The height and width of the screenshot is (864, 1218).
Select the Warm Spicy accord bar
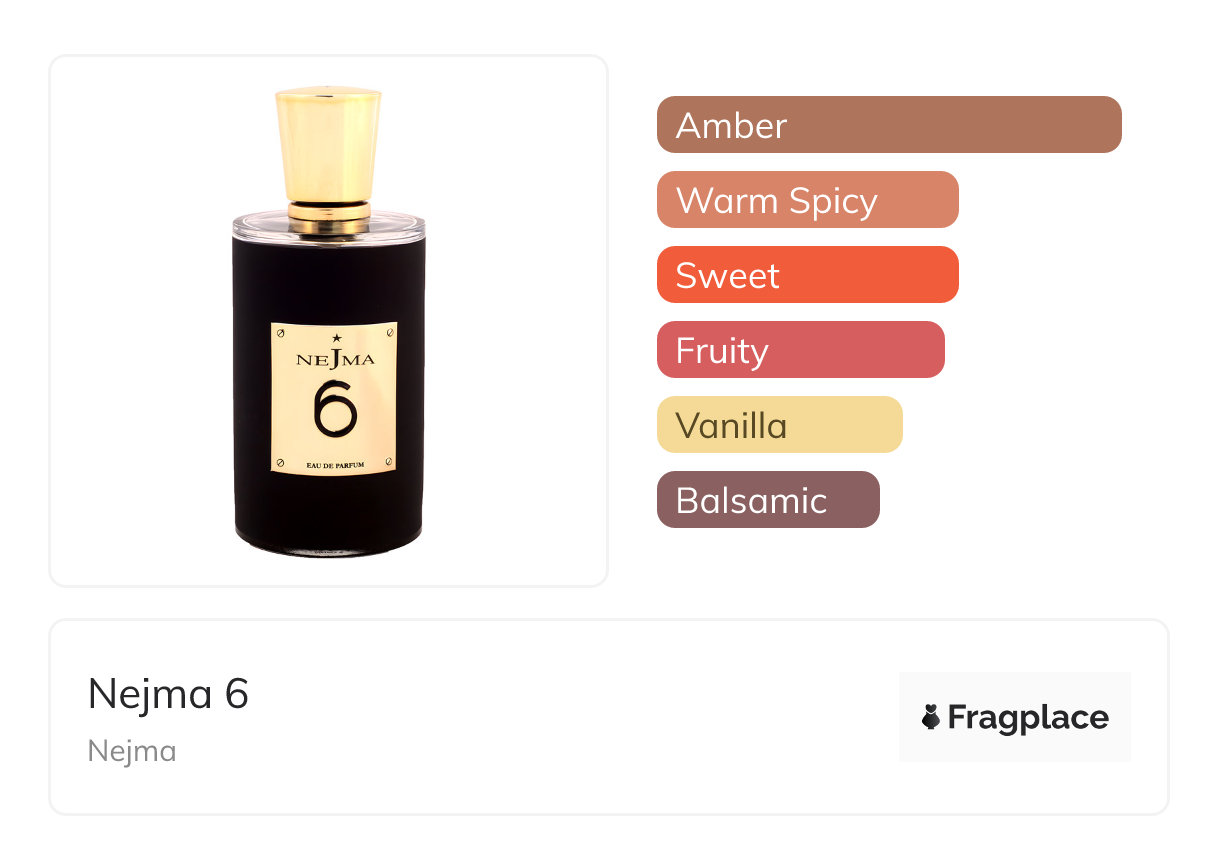point(808,199)
